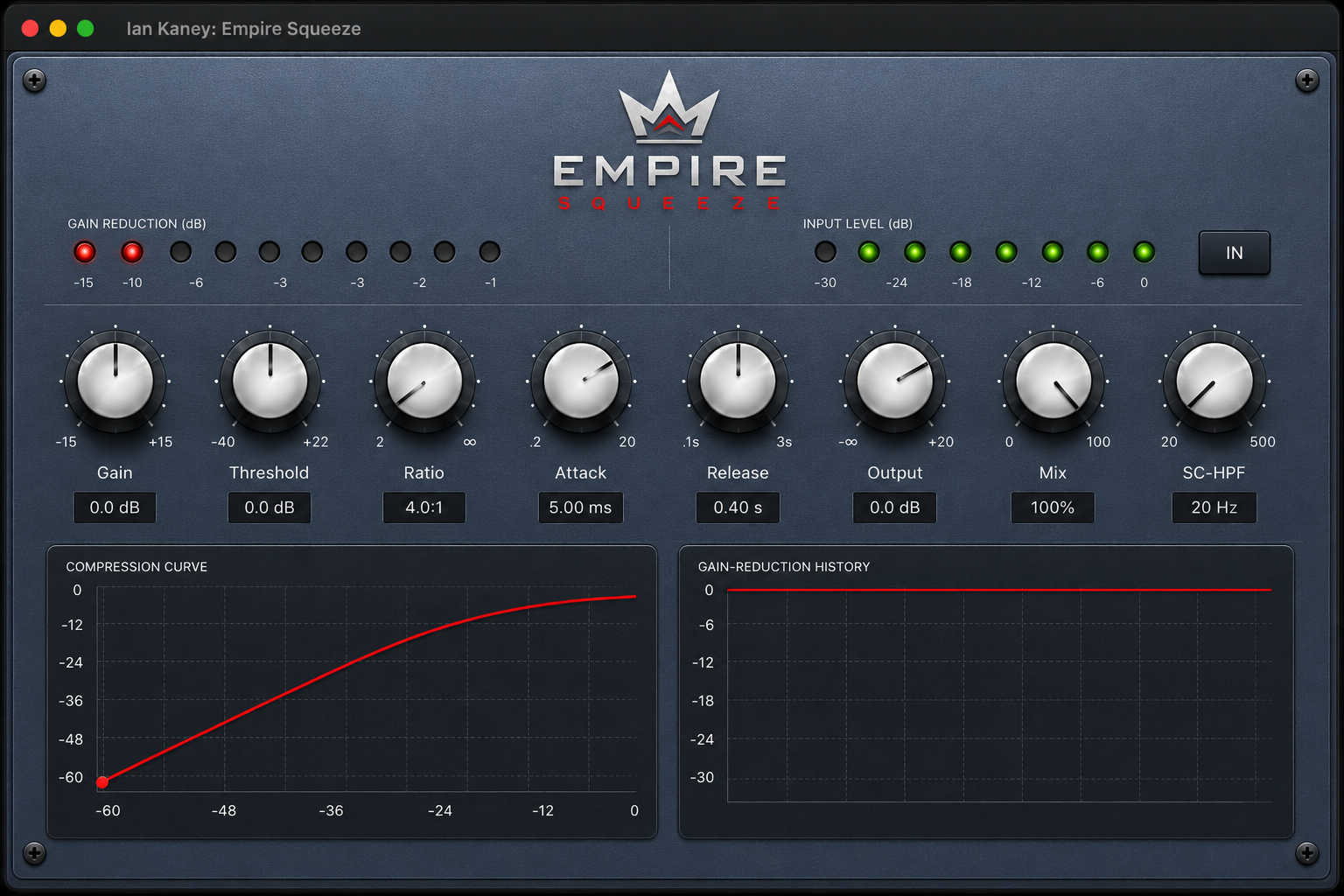
Task: Click the Gain knob
Action: click(115, 381)
